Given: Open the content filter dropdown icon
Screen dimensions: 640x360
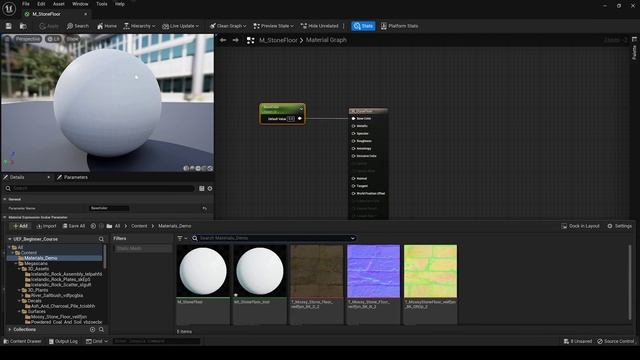Looking at the screenshot, I should [182, 238].
